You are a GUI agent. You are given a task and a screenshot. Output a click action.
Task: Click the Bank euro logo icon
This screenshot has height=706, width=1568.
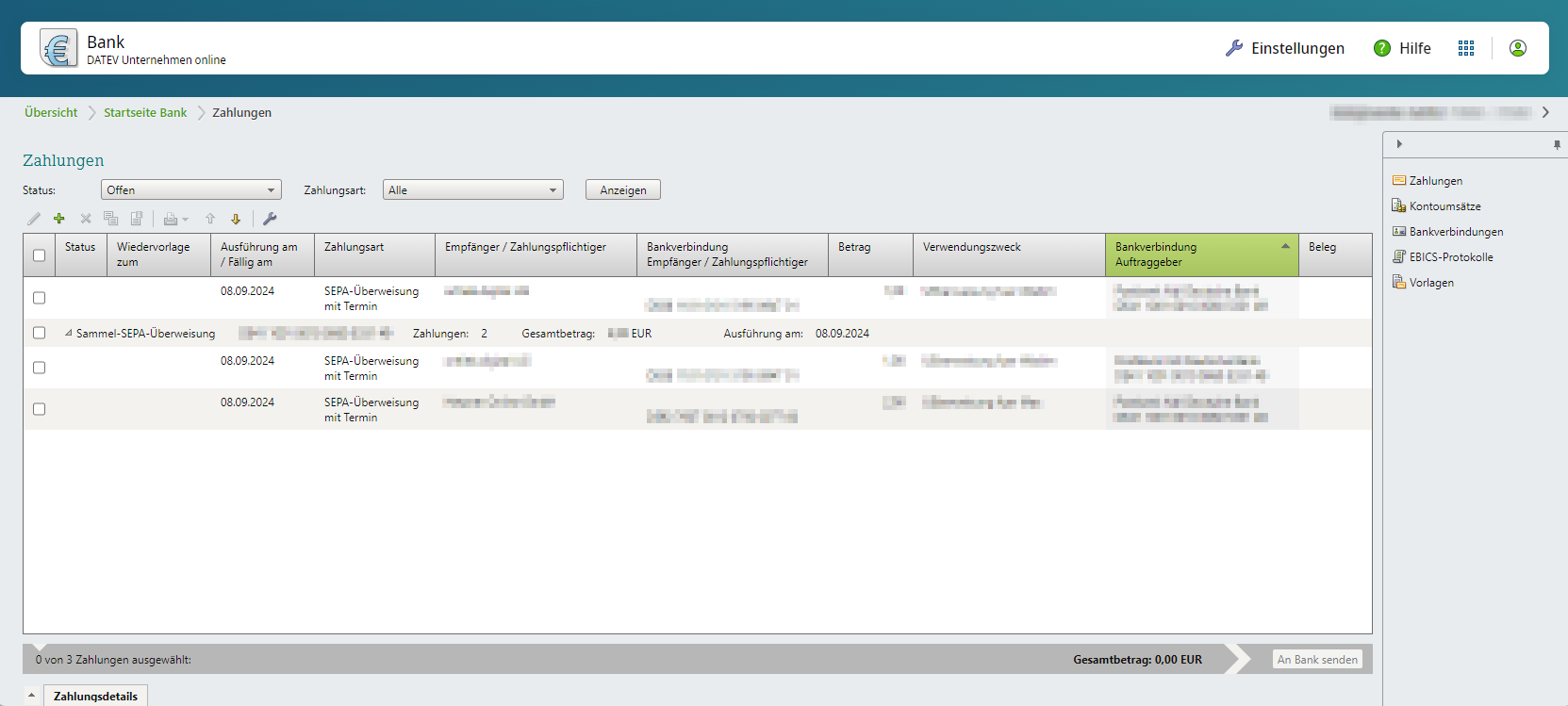point(58,48)
